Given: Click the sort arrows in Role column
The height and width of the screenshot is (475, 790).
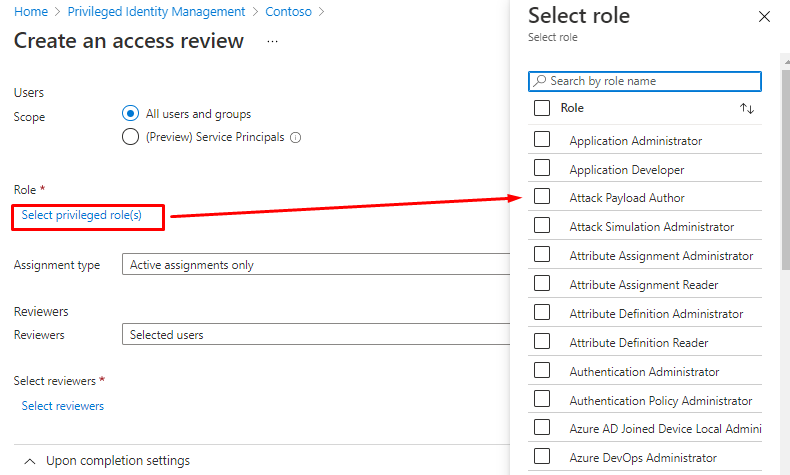Looking at the screenshot, I should pos(746,108).
